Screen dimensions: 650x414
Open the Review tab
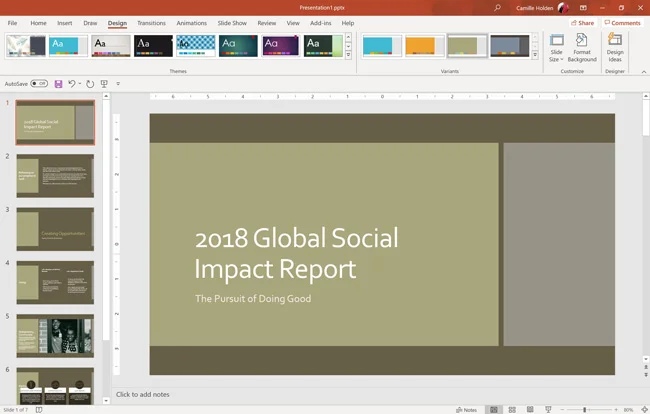click(x=267, y=23)
